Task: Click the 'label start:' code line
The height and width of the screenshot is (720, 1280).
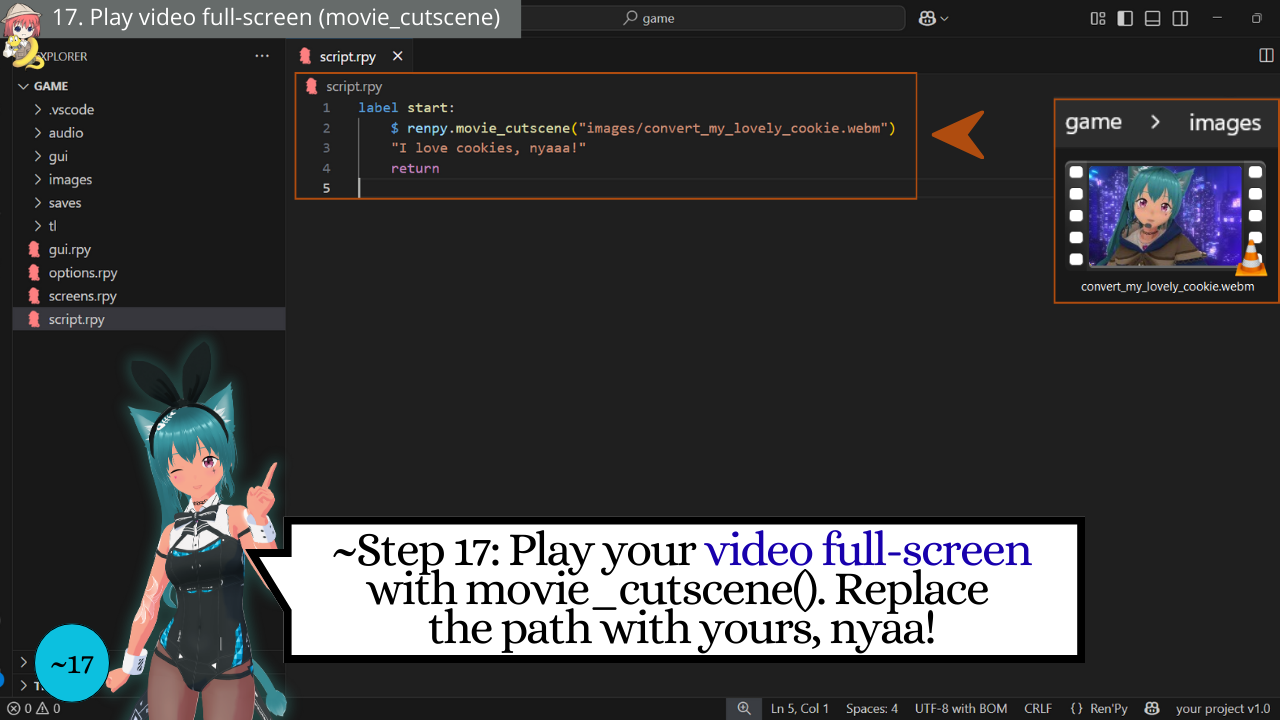Action: (406, 108)
